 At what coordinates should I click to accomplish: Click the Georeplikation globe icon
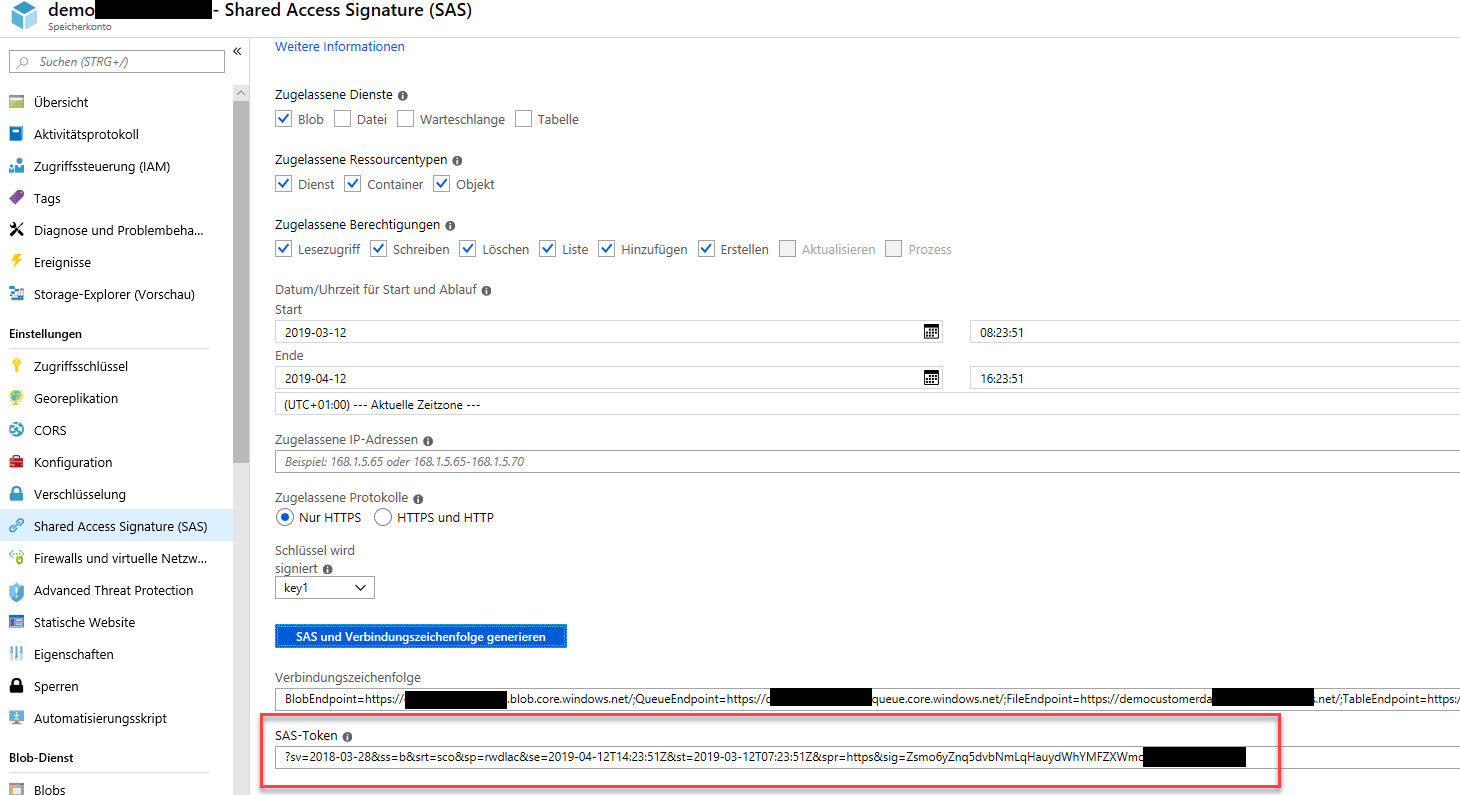click(x=16, y=398)
